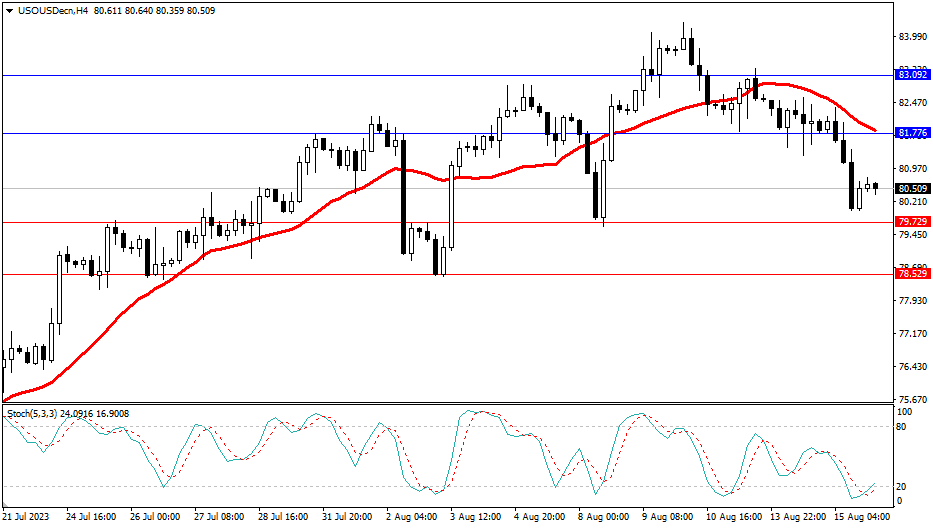Click the 83.990 value on price scale
Image resolution: width=933 pixels, height=528 pixels.
911,37
